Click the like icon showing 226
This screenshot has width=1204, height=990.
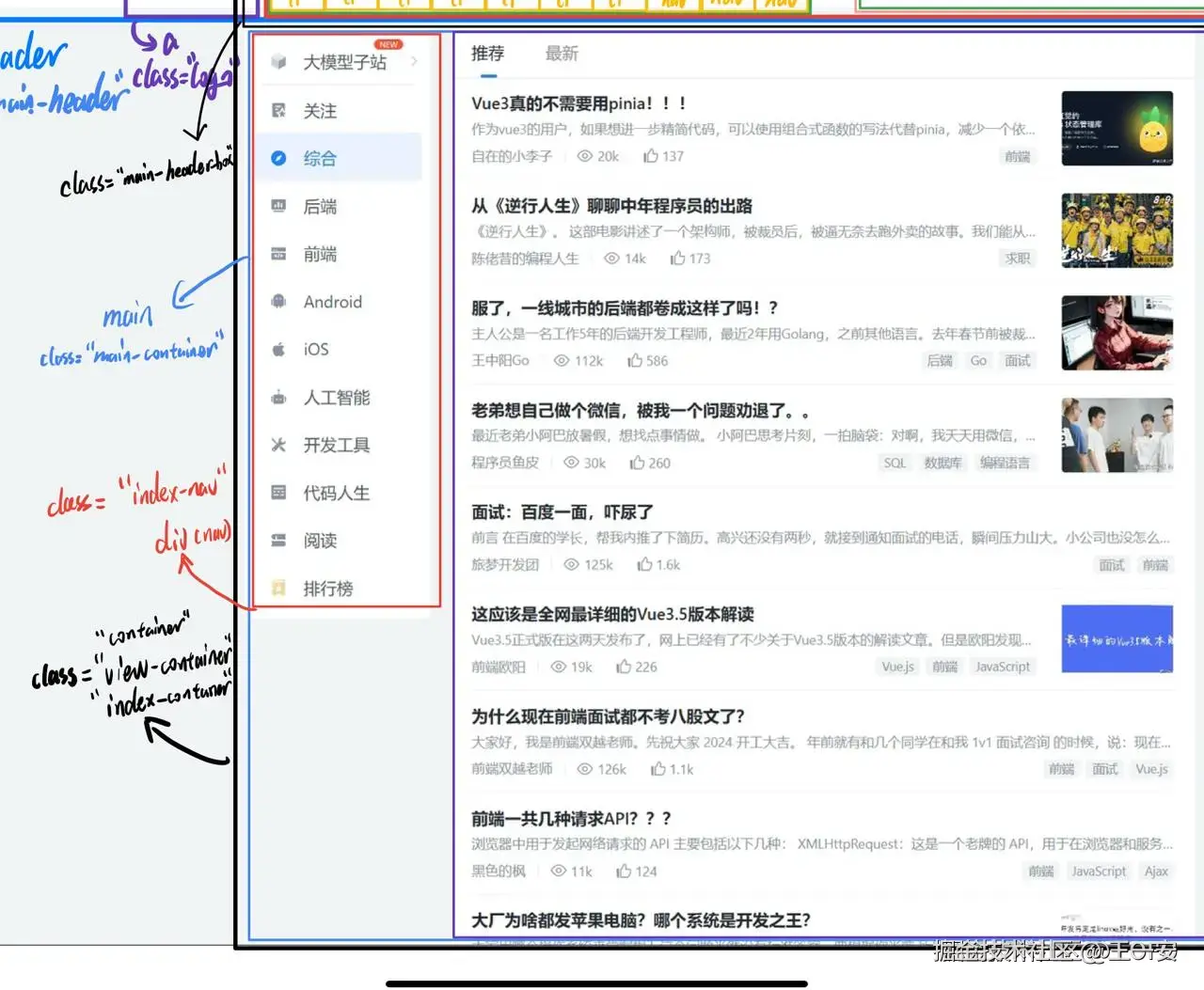pos(624,667)
